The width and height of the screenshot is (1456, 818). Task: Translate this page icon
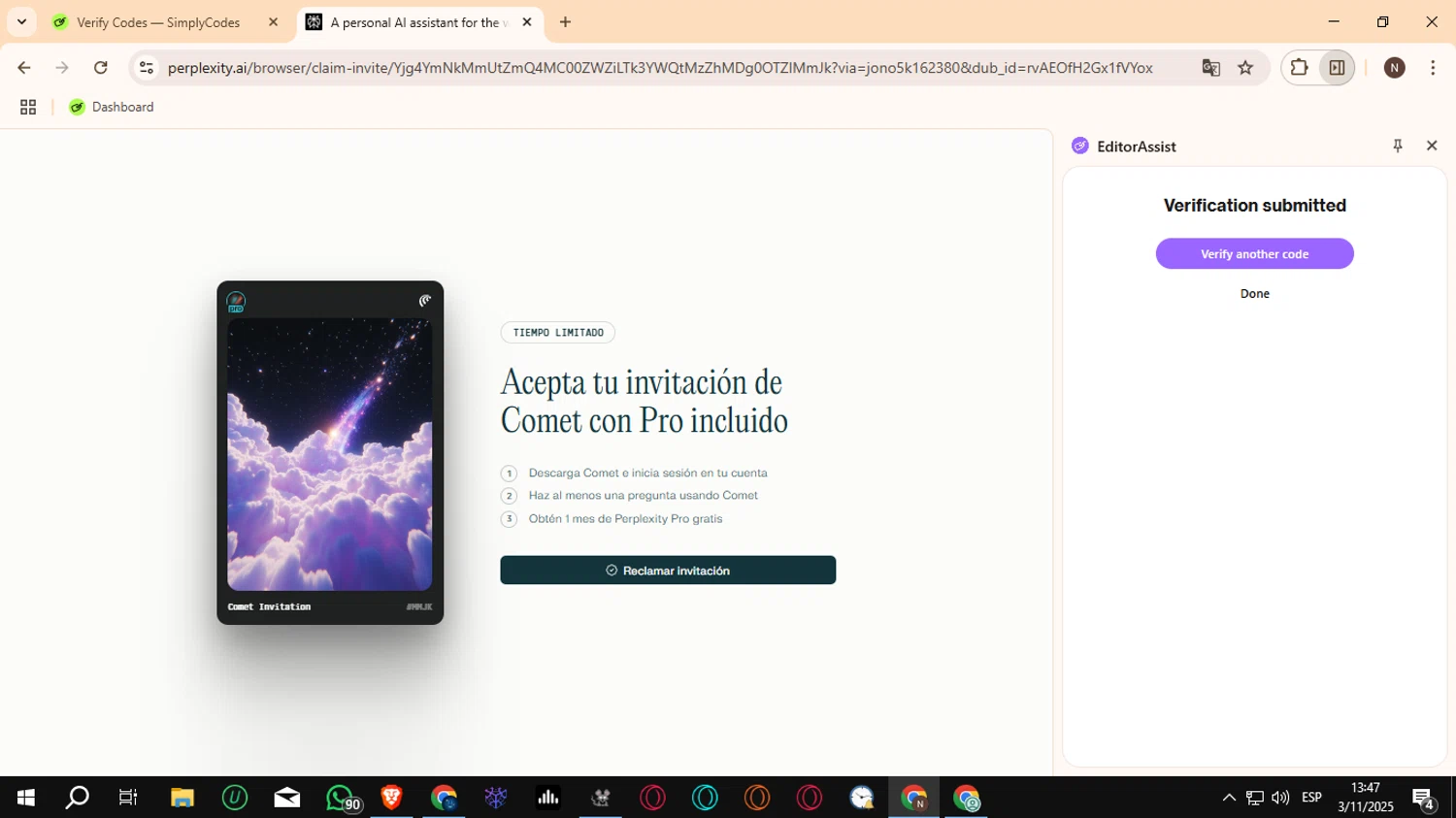pyautogui.click(x=1210, y=67)
